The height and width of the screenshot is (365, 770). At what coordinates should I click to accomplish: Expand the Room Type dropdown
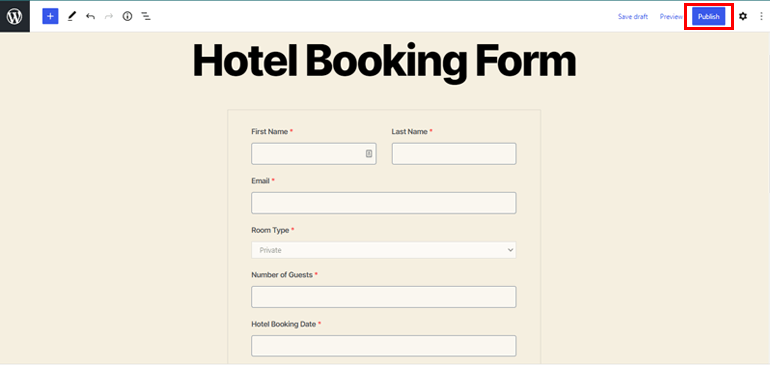pyautogui.click(x=384, y=250)
